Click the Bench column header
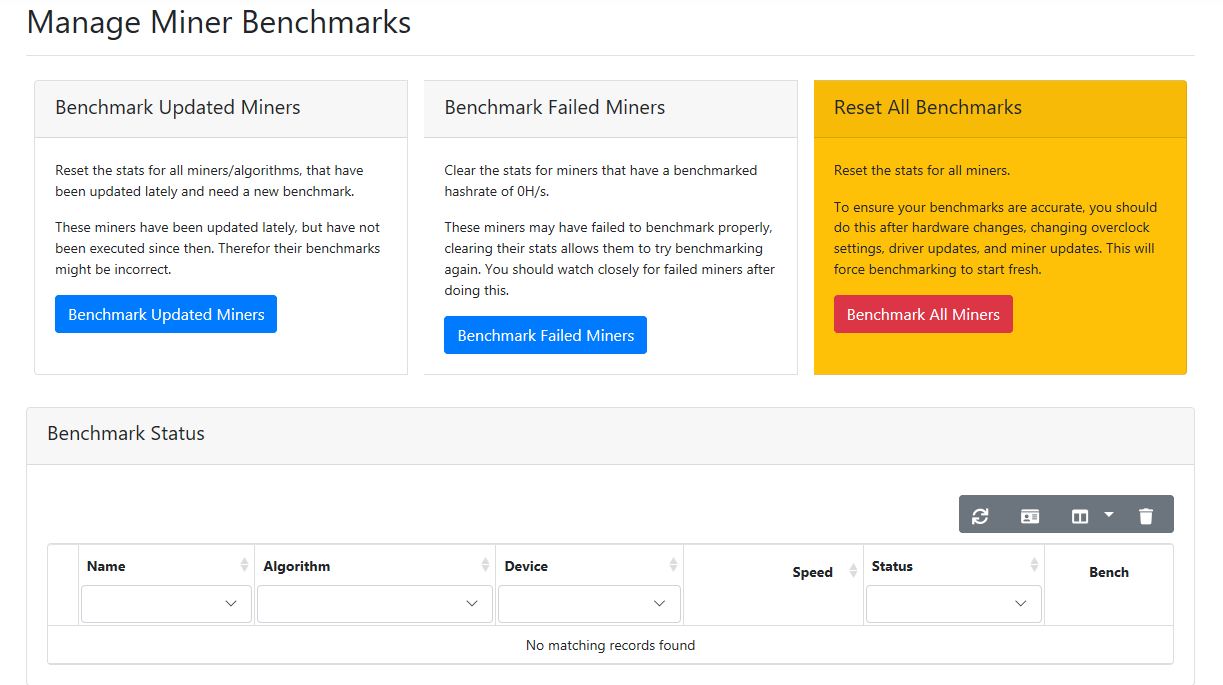The width and height of the screenshot is (1223, 685). coord(1108,572)
